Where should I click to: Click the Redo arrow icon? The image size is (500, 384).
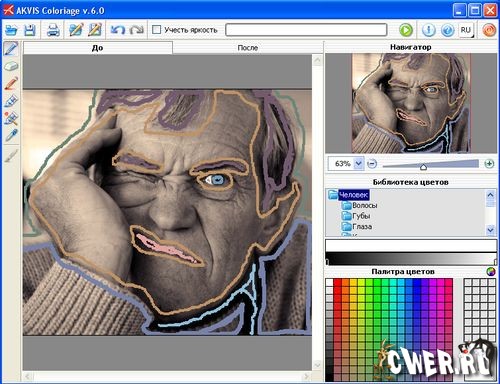(137, 30)
